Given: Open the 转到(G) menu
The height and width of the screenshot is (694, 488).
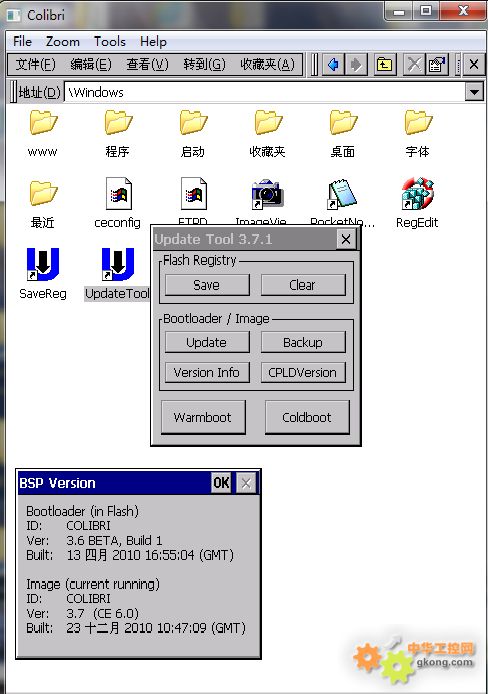Looking at the screenshot, I should click(204, 65).
